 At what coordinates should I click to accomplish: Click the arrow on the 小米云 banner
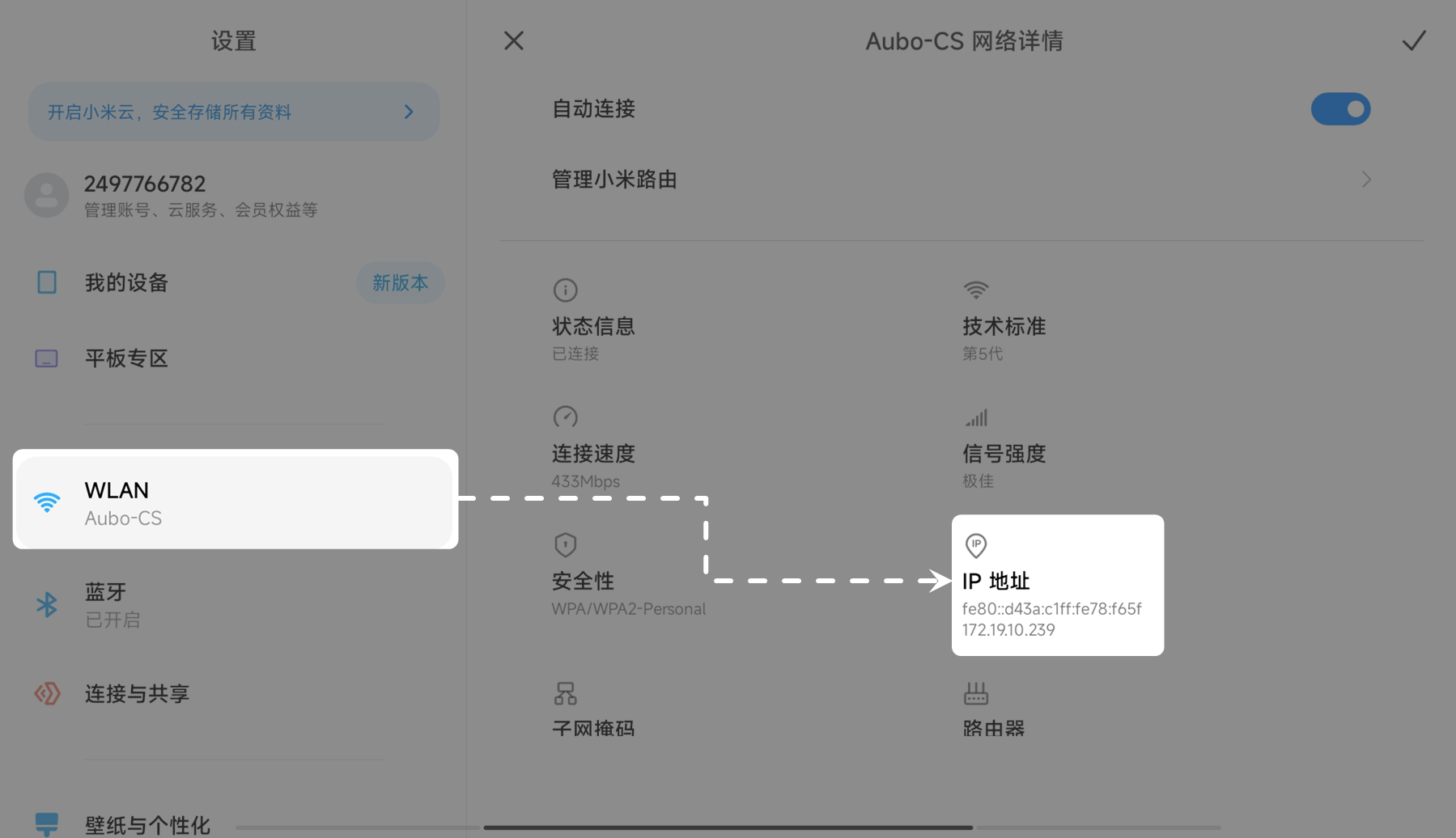(409, 112)
